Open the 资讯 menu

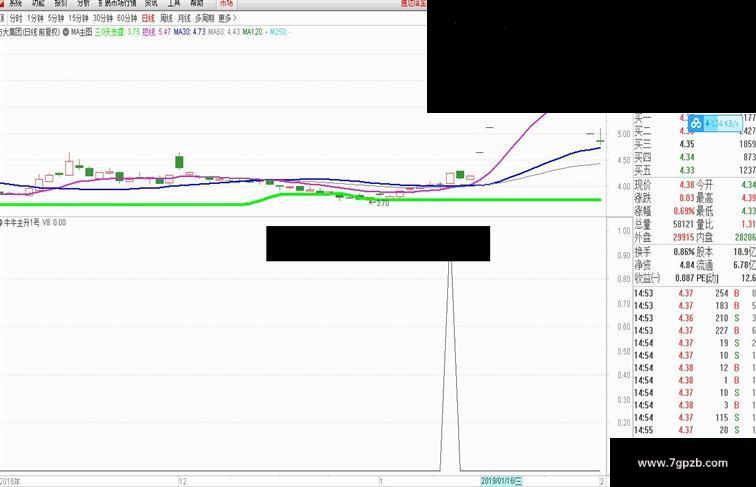tap(151, 3)
